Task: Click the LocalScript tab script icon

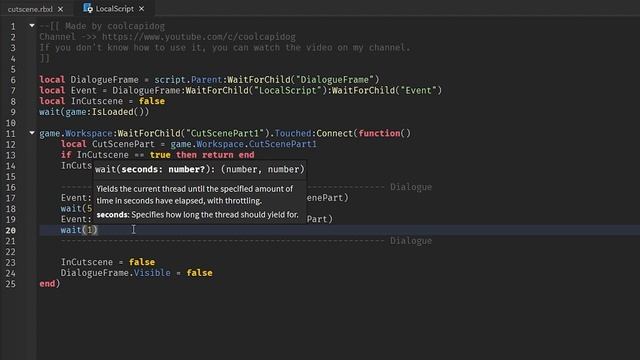Action: tap(87, 8)
